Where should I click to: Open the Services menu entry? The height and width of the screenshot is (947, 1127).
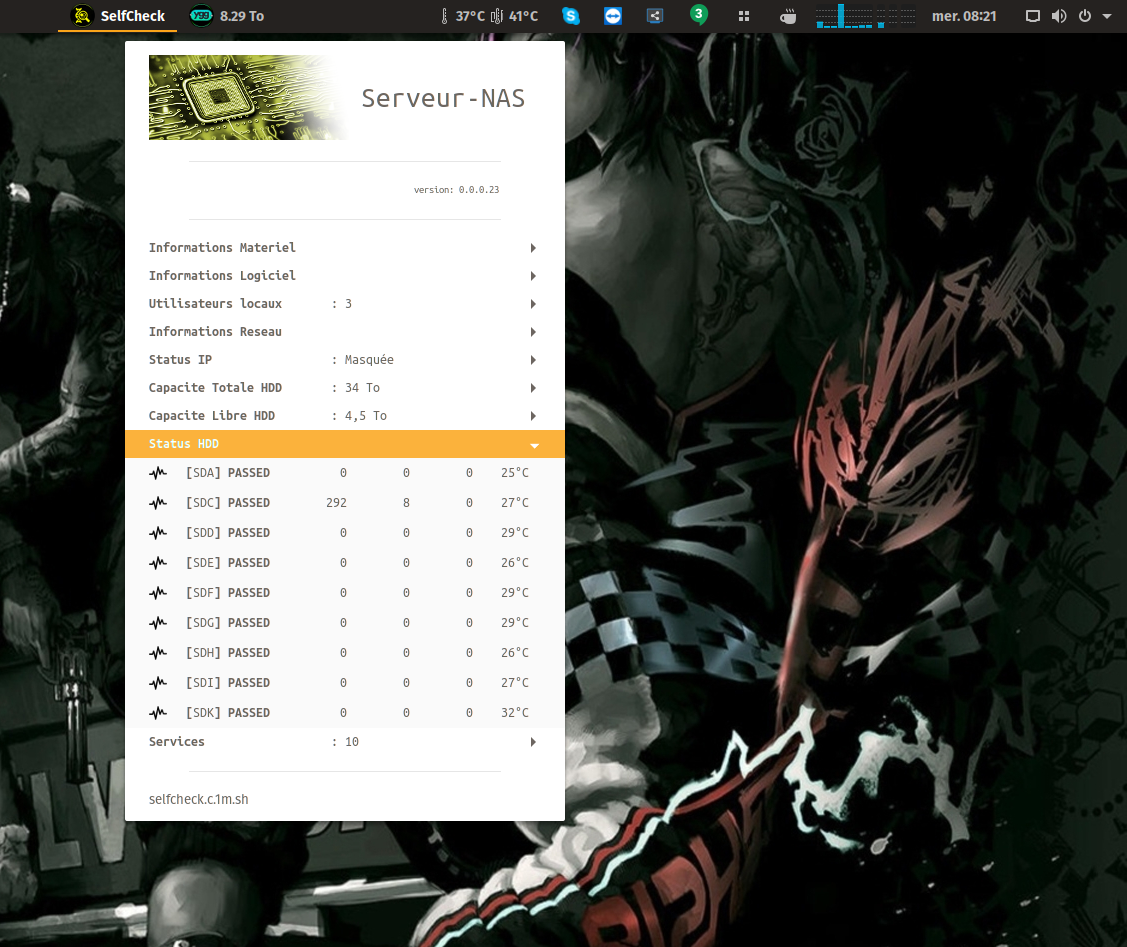345,742
